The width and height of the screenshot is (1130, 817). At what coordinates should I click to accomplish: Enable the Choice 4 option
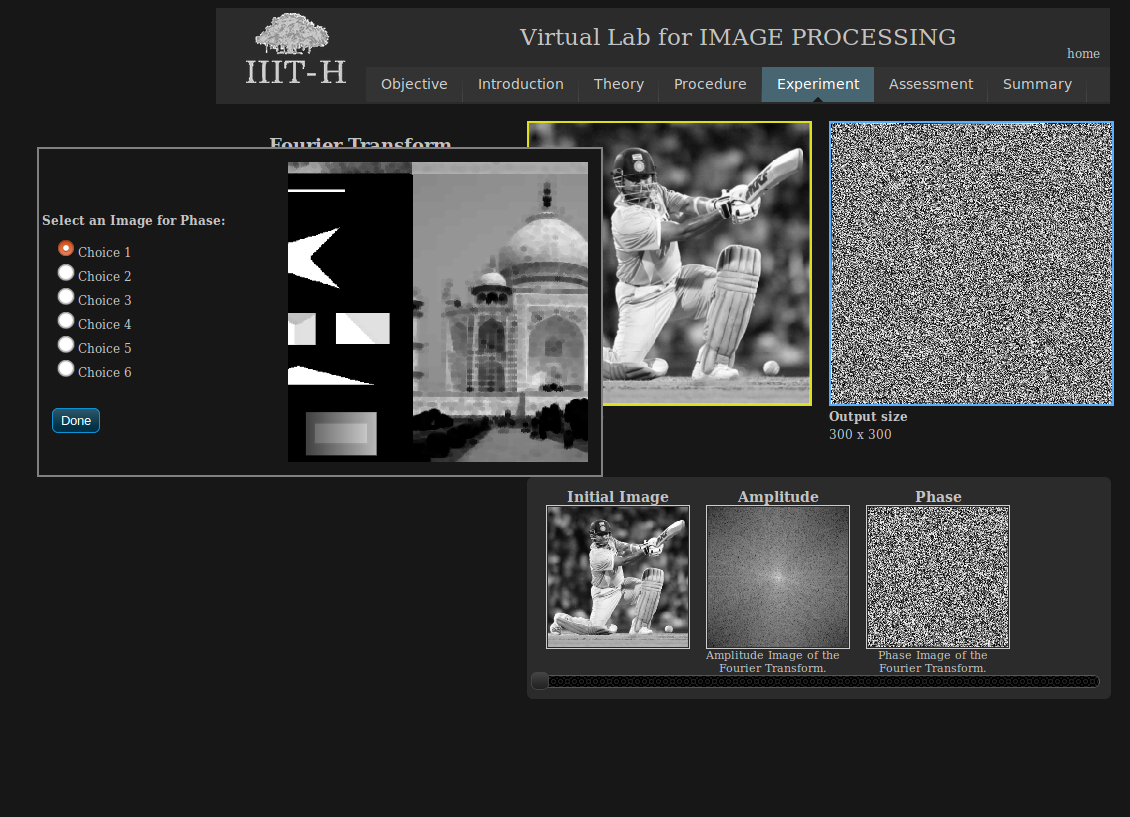pyautogui.click(x=65, y=320)
